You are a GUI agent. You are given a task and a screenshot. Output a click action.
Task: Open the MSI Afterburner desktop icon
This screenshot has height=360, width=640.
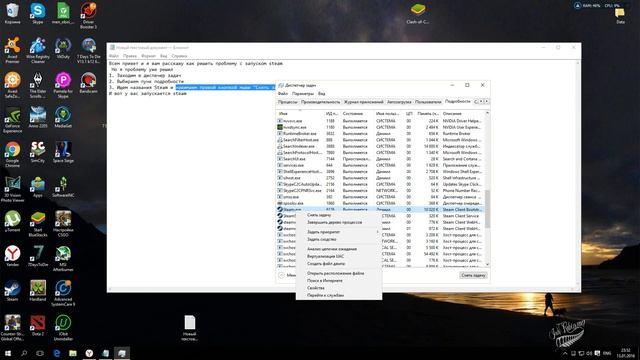[x=63, y=259]
